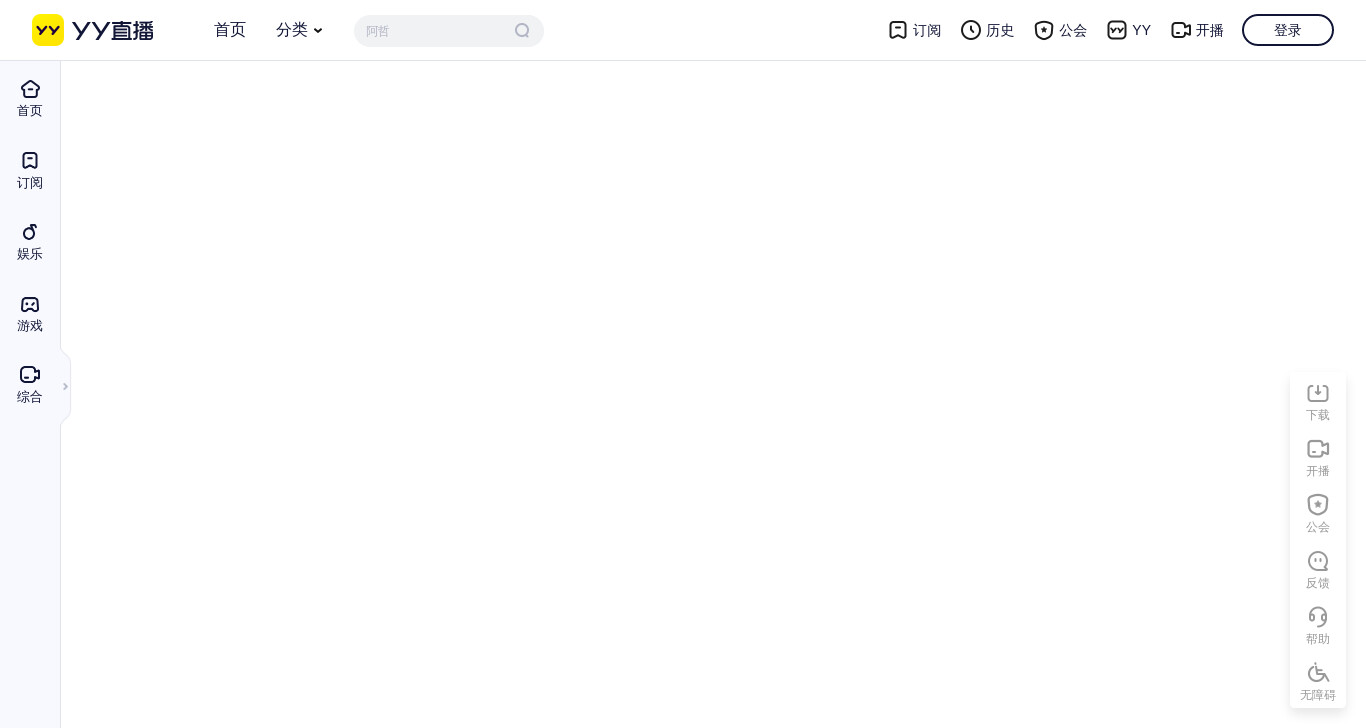The height and width of the screenshot is (728, 1366).
Task: Open 订阅 in the top navigation
Action: pos(915,30)
